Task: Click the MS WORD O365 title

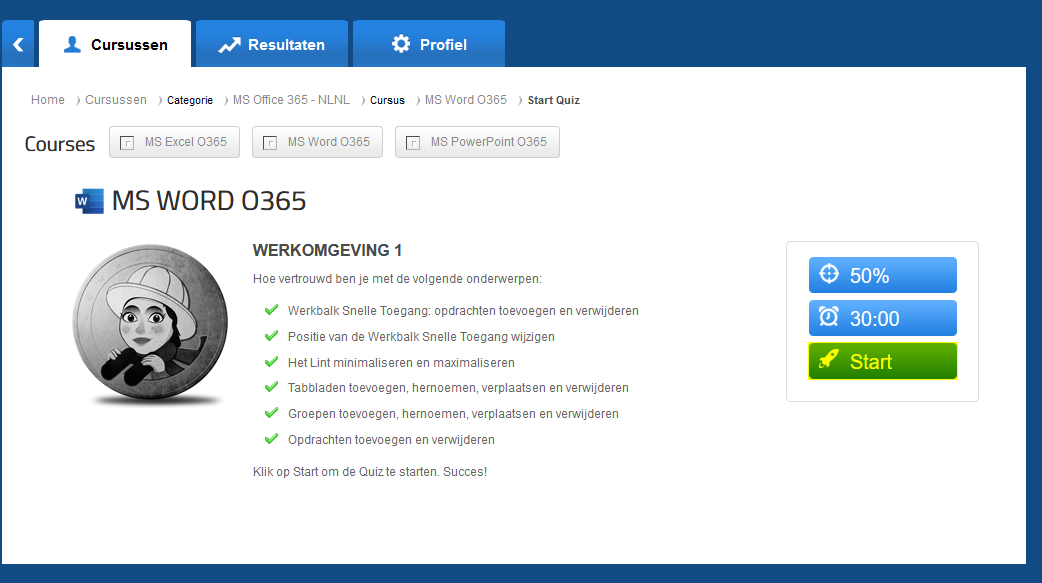Action: tap(209, 201)
